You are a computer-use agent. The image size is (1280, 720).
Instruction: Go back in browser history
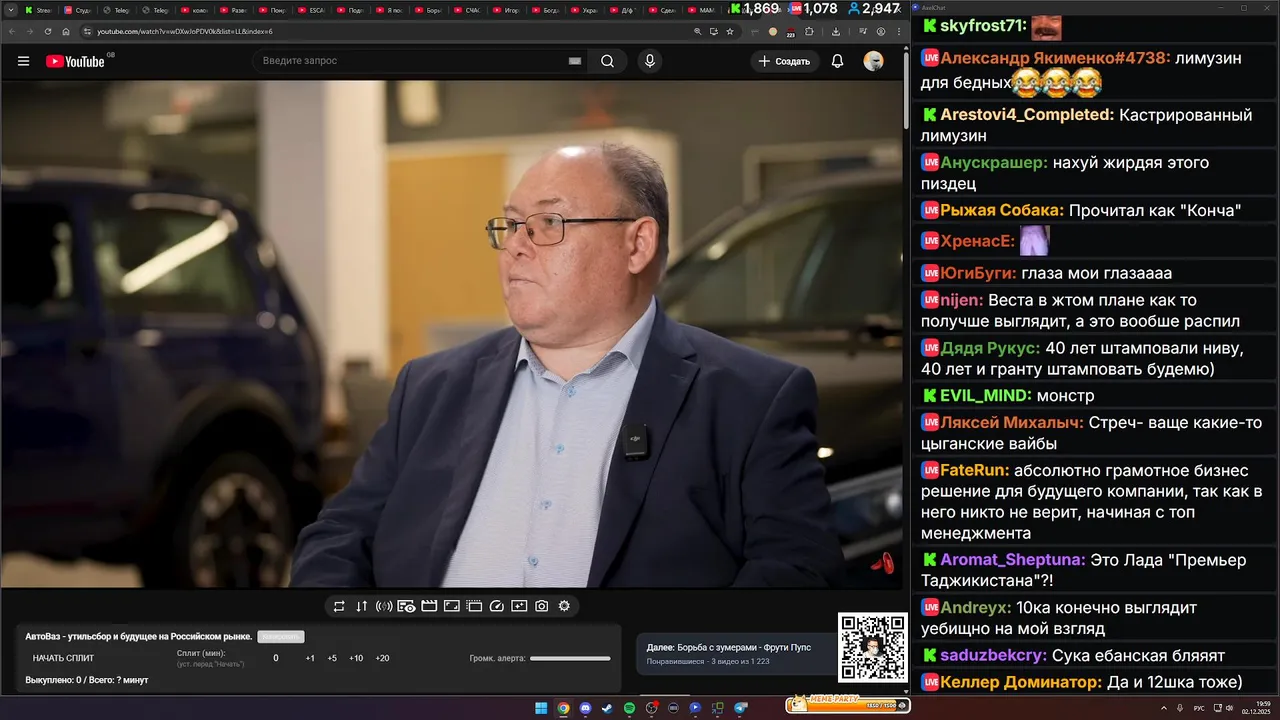click(x=10, y=31)
